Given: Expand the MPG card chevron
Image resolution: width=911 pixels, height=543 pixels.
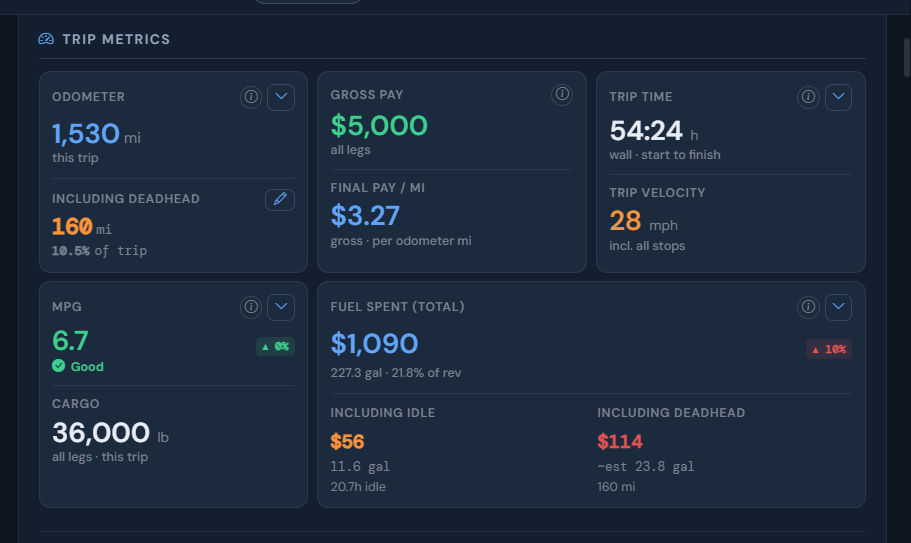Looking at the screenshot, I should [x=281, y=307].
